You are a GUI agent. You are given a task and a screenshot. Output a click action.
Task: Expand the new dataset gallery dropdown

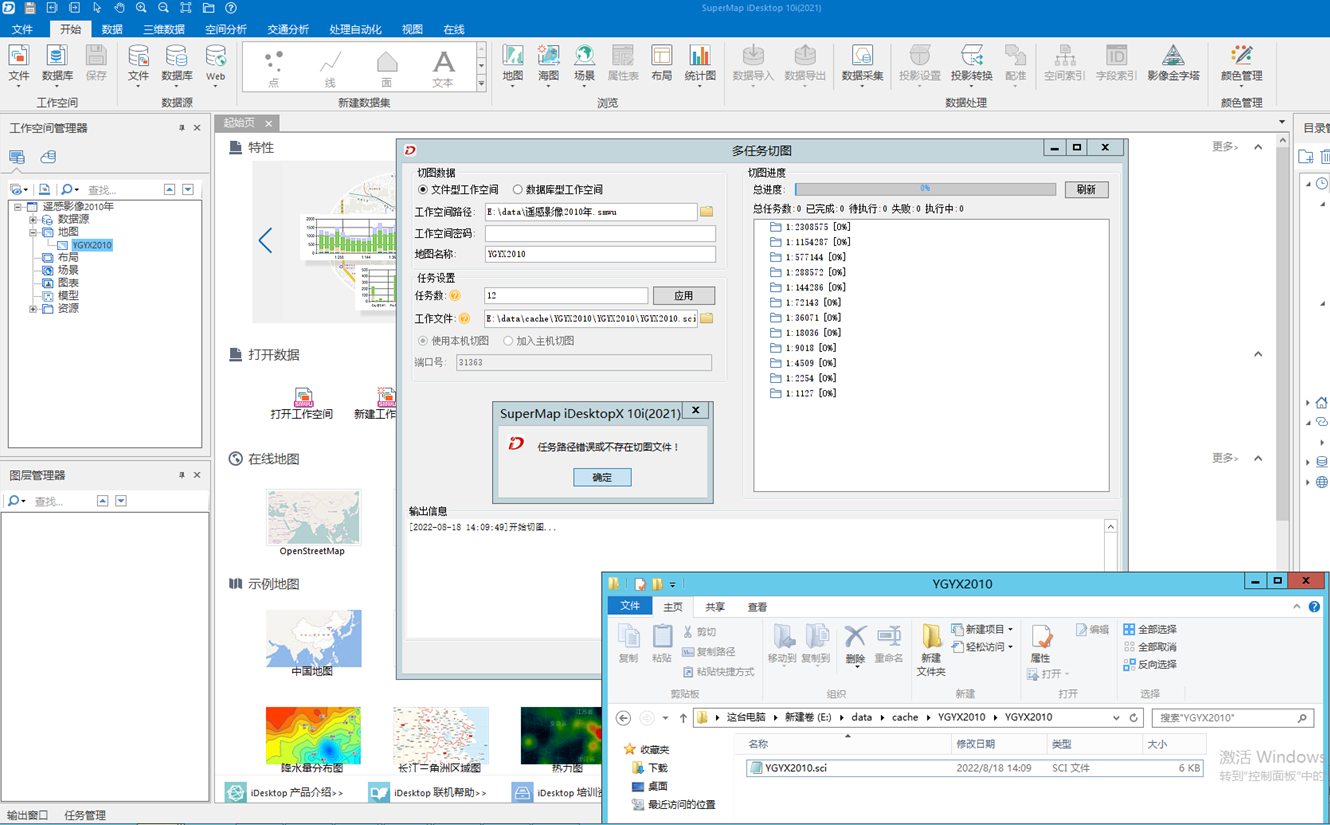point(481,85)
